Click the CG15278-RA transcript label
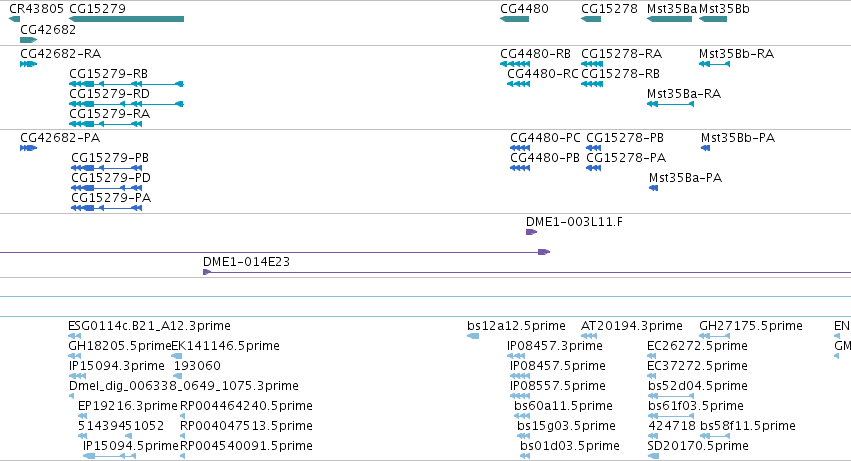The width and height of the screenshot is (851, 461). (621, 54)
